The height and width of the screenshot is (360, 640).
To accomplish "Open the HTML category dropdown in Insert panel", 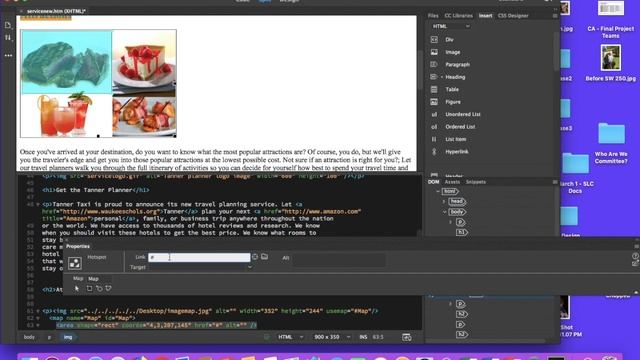I will tap(451, 26).
